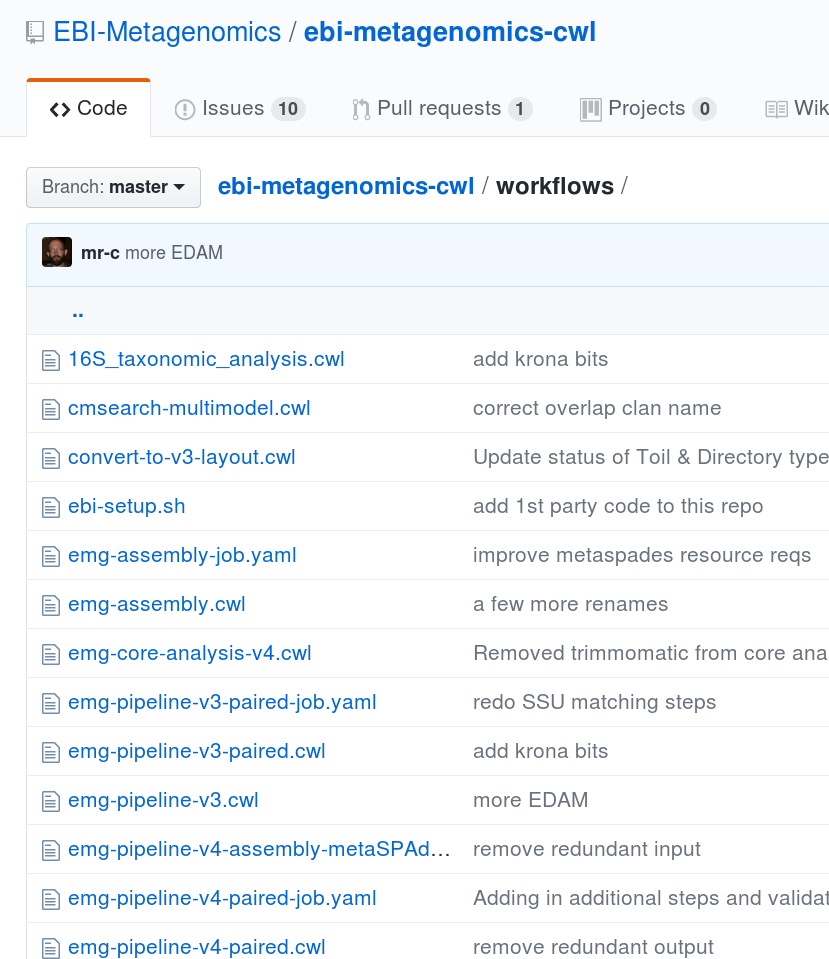
Task: Open ebi-setup.sh file
Action: [x=127, y=506]
